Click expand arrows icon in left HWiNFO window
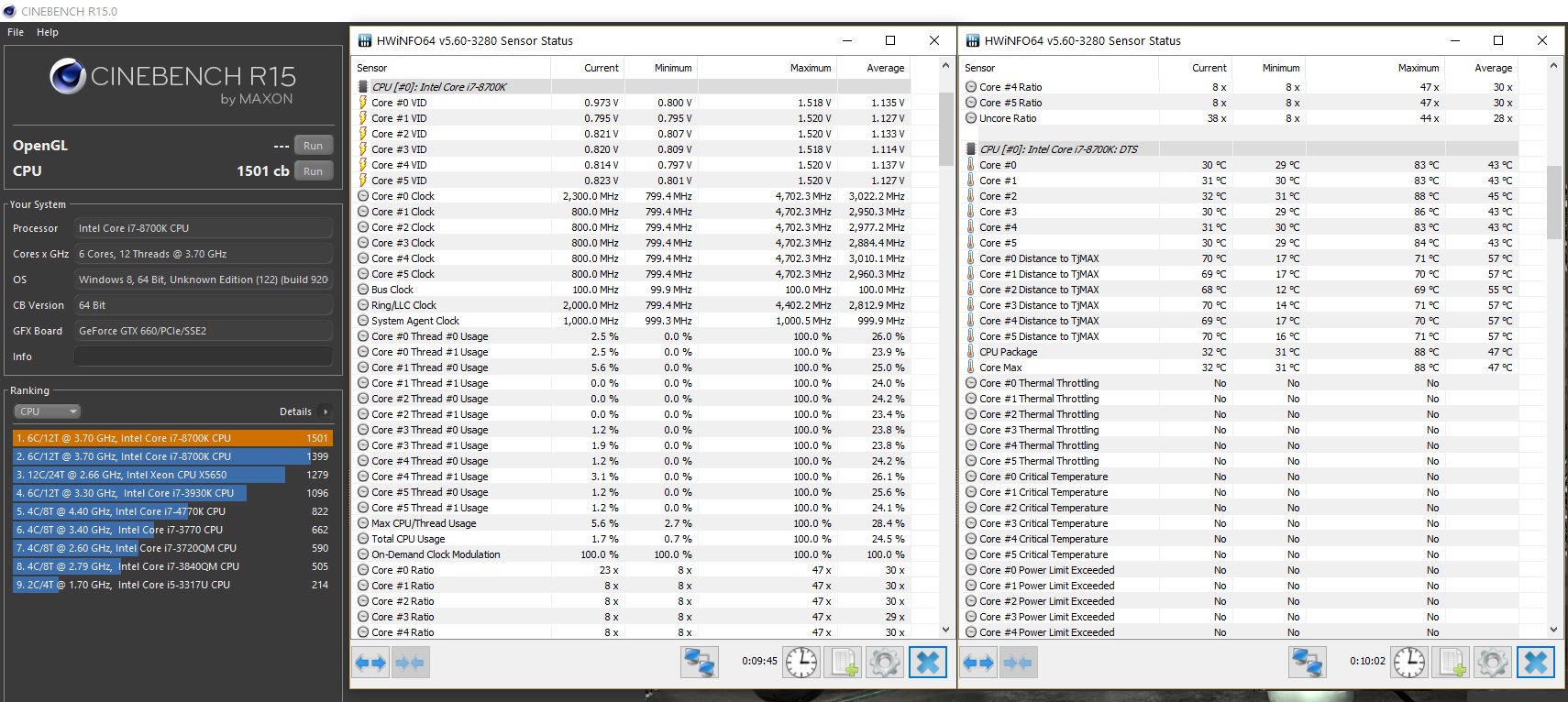The image size is (1568, 702). (370, 663)
